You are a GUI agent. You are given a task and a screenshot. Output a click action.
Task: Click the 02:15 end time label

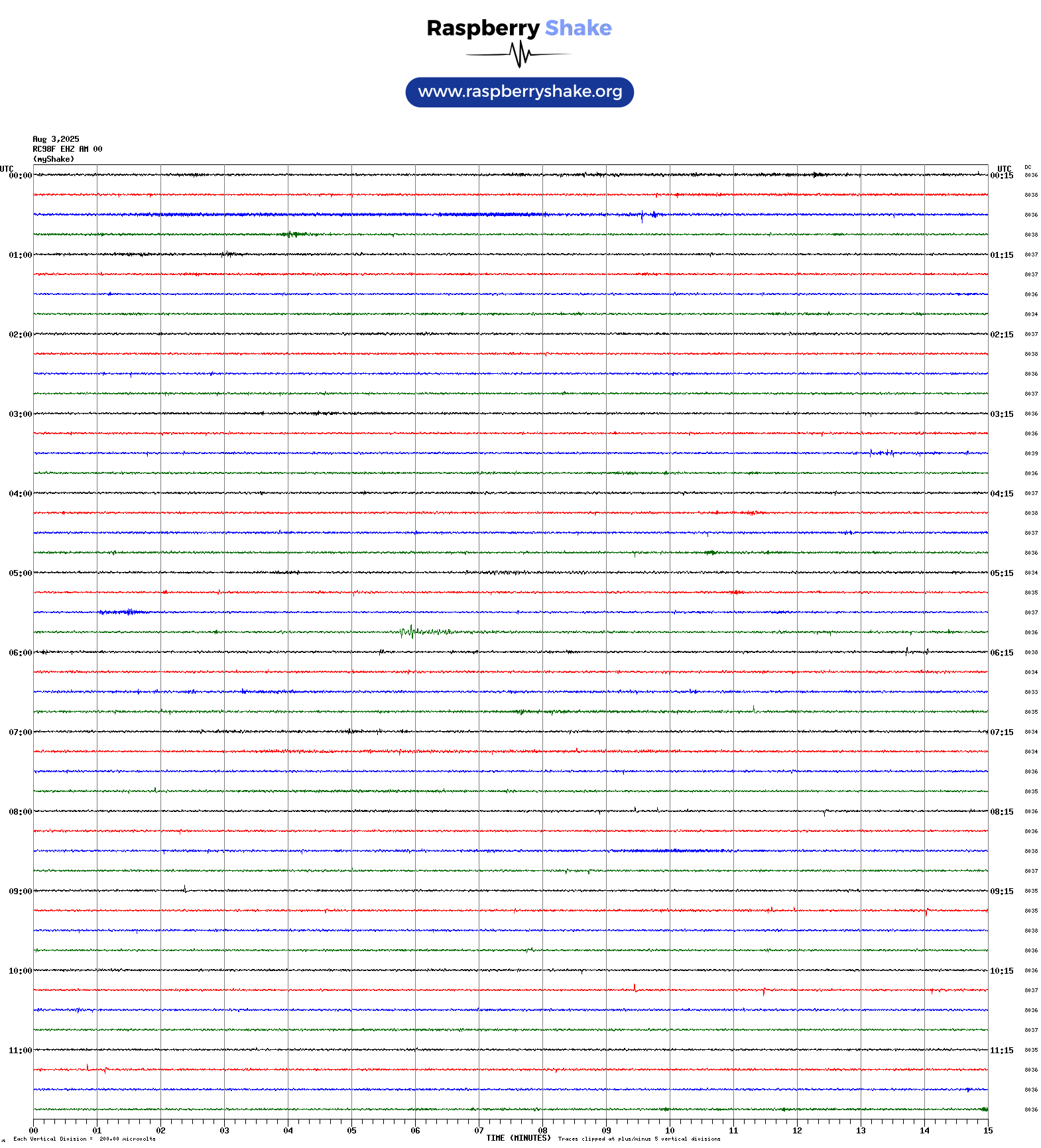[1002, 335]
